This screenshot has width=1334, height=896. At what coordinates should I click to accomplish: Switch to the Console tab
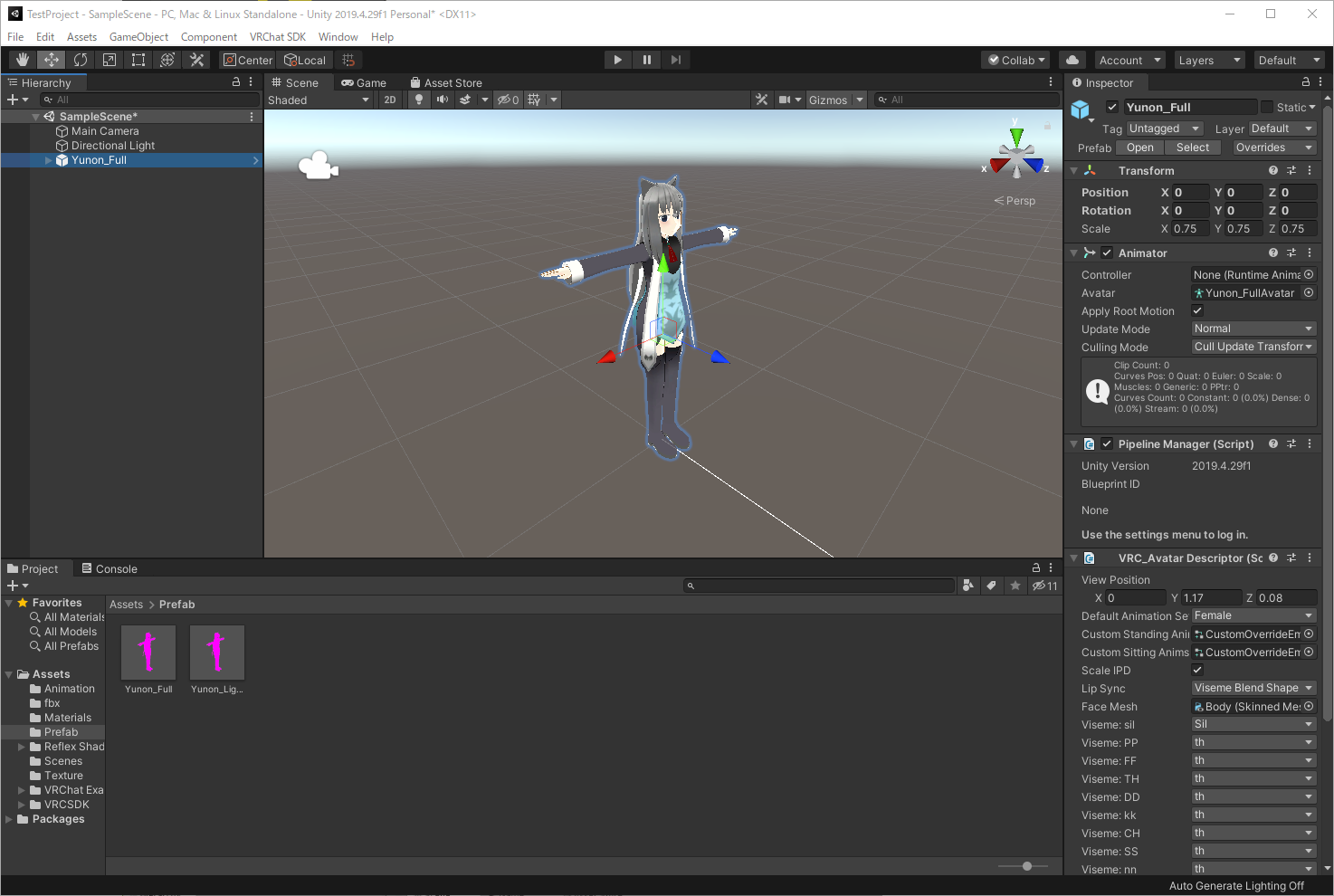tap(110, 568)
